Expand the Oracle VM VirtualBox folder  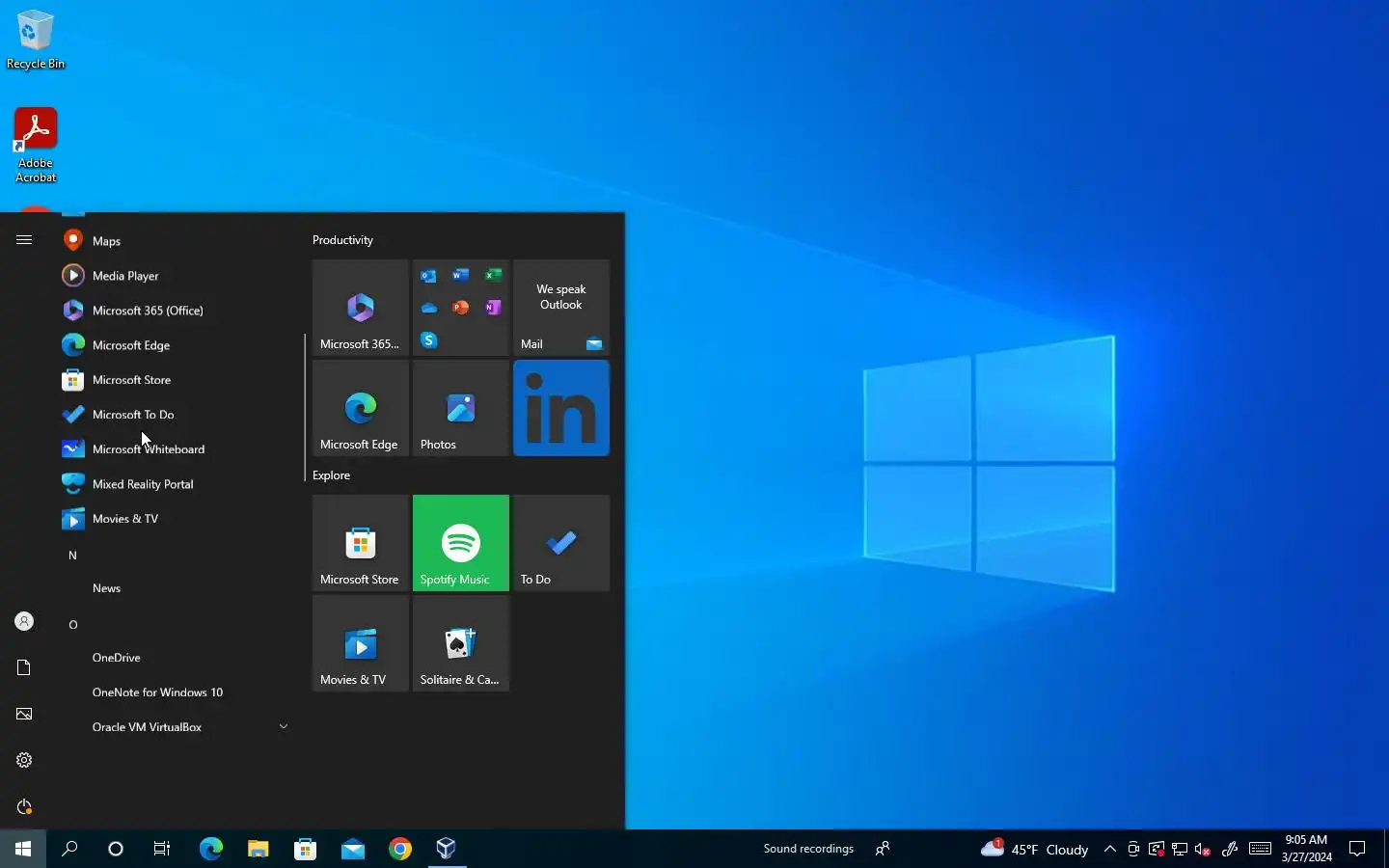[x=174, y=727]
